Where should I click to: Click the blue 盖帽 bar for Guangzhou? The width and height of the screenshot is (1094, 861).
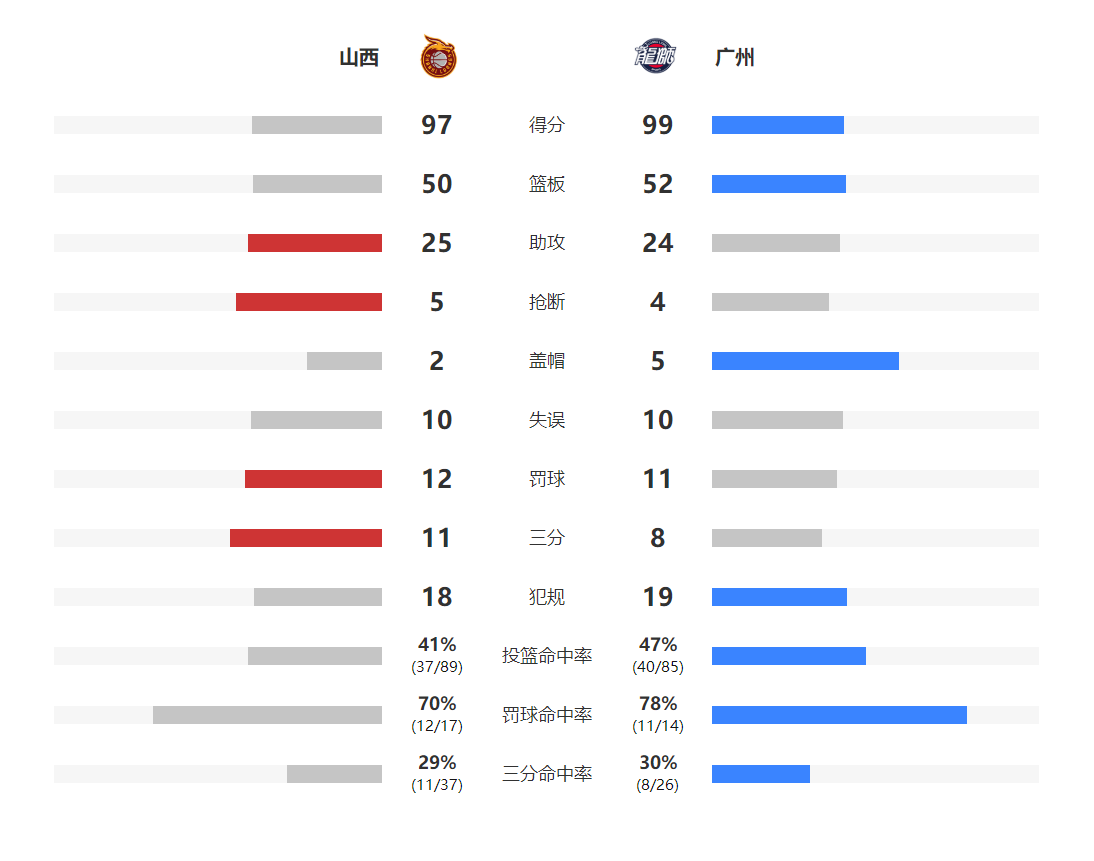tap(805, 361)
